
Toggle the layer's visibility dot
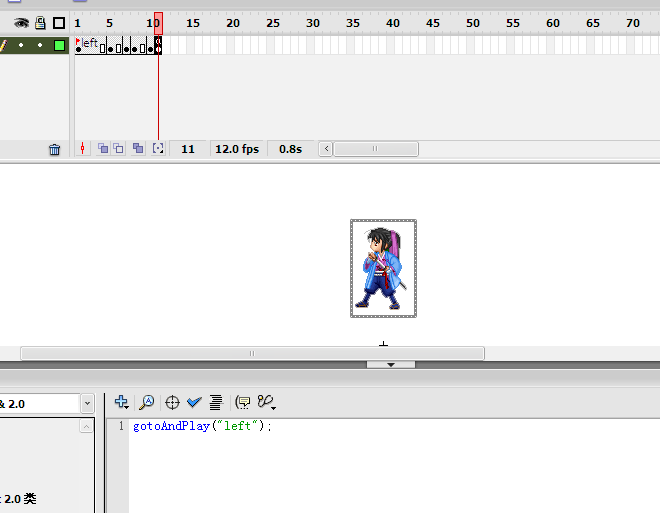coord(21,45)
